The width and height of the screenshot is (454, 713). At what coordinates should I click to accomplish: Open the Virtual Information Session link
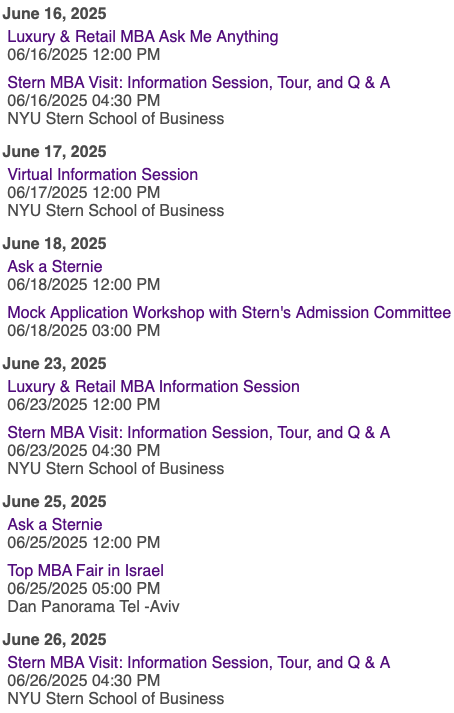[103, 174]
